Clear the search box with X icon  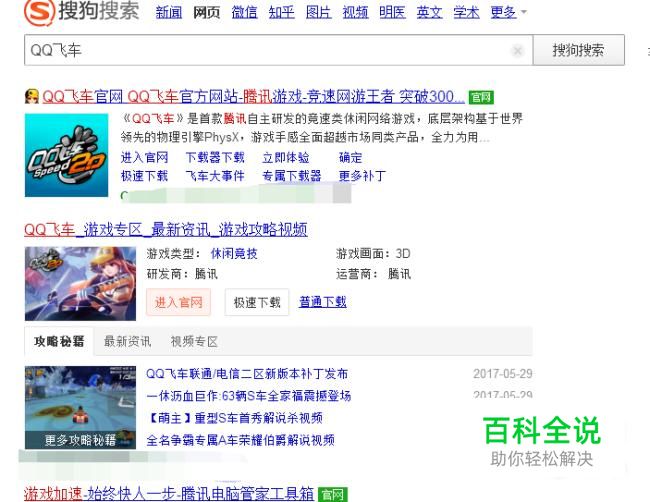(x=517, y=51)
